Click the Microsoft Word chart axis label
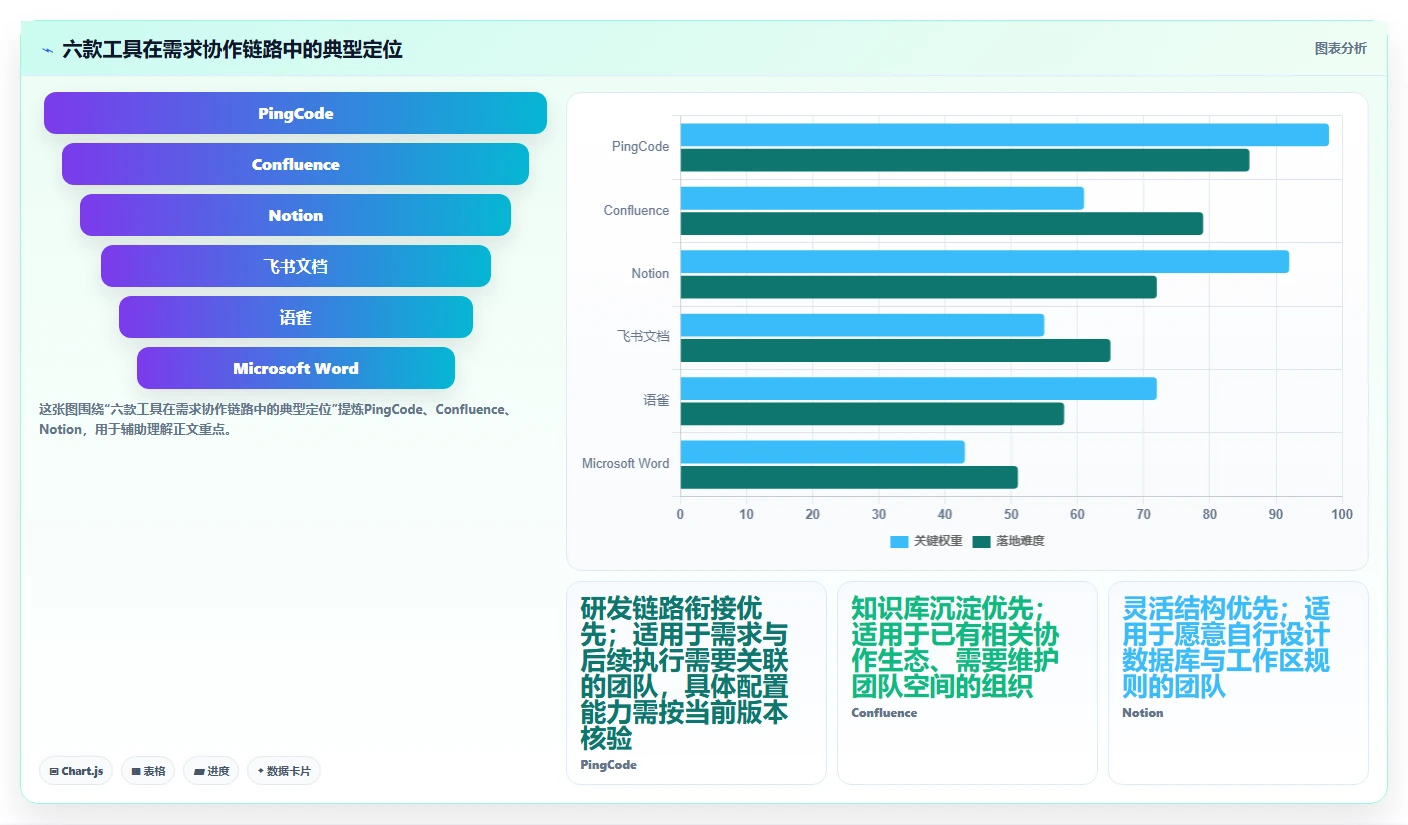Image resolution: width=1408 pixels, height=825 pixels. 625,464
